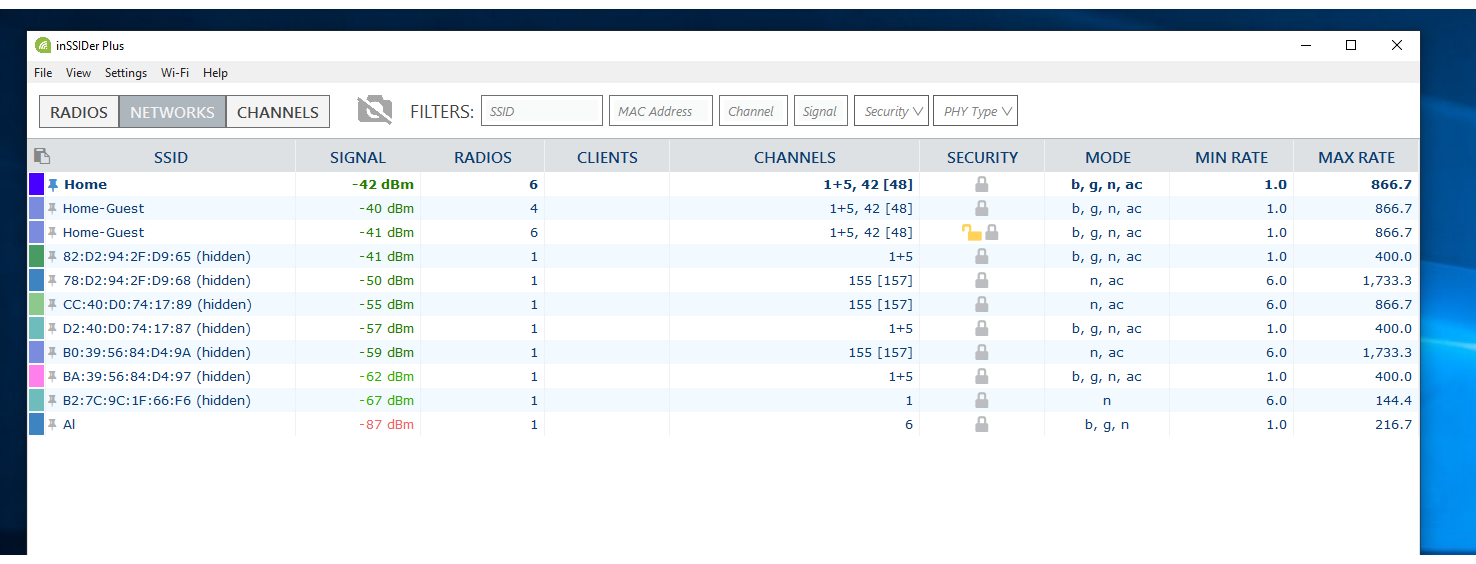Image resolution: width=1476 pixels, height=564 pixels.
Task: Click the pin icon for B2:7C:9C:1F:66:F6
Action: pyautogui.click(x=53, y=401)
